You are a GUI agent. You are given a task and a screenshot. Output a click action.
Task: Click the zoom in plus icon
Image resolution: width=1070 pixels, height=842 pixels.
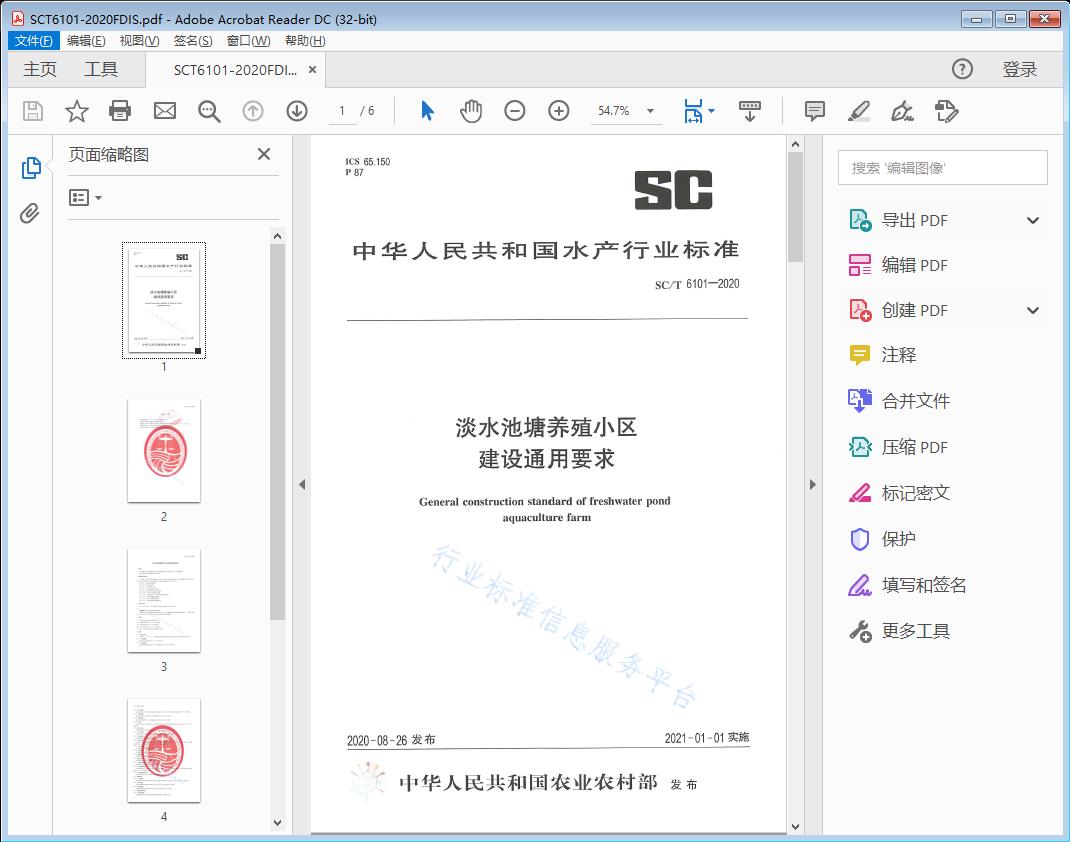point(559,111)
